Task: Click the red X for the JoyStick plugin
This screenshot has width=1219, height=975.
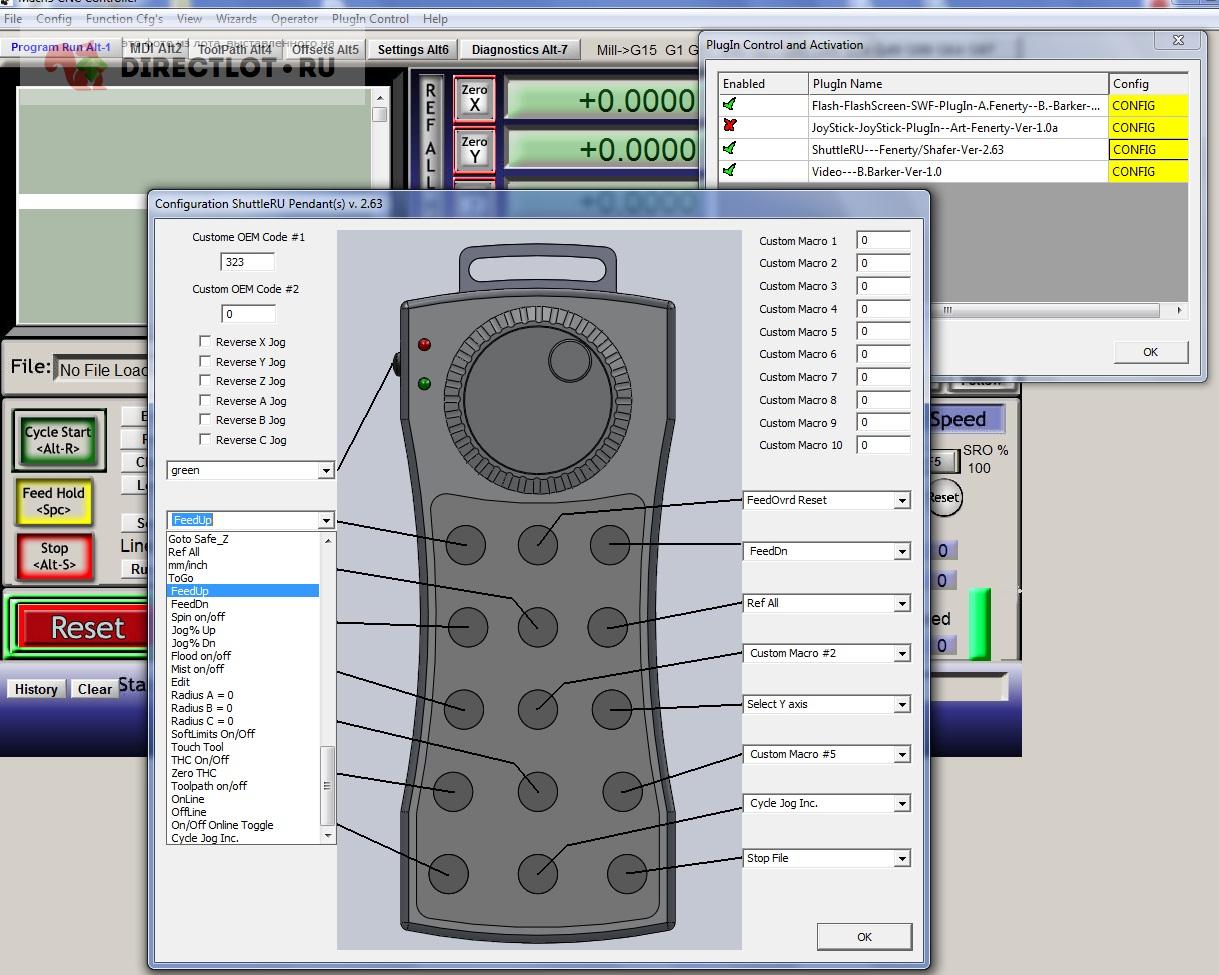Action: coord(730,127)
